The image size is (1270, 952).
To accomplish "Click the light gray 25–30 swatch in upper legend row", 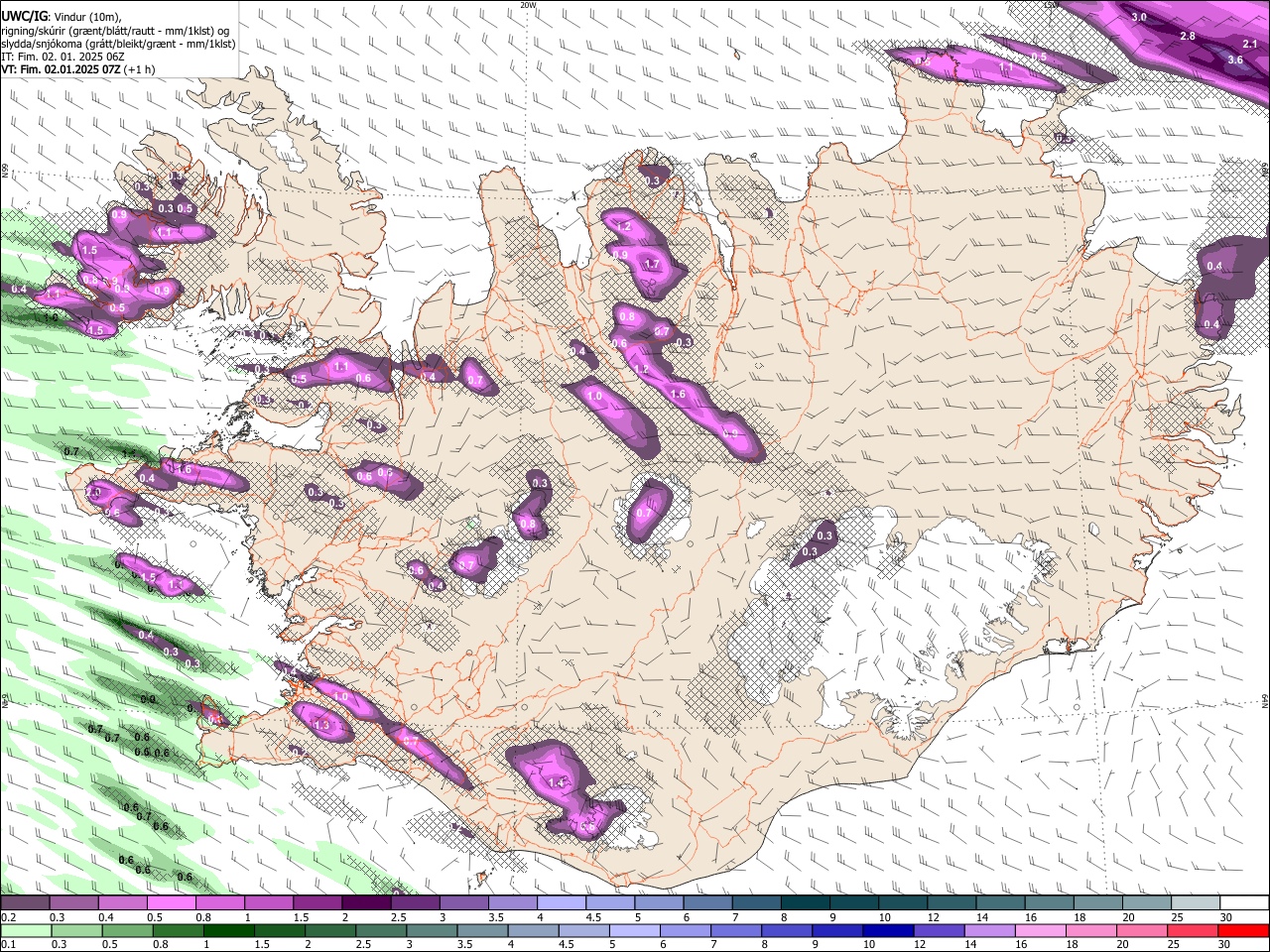I will pyautogui.click(x=1196, y=902).
